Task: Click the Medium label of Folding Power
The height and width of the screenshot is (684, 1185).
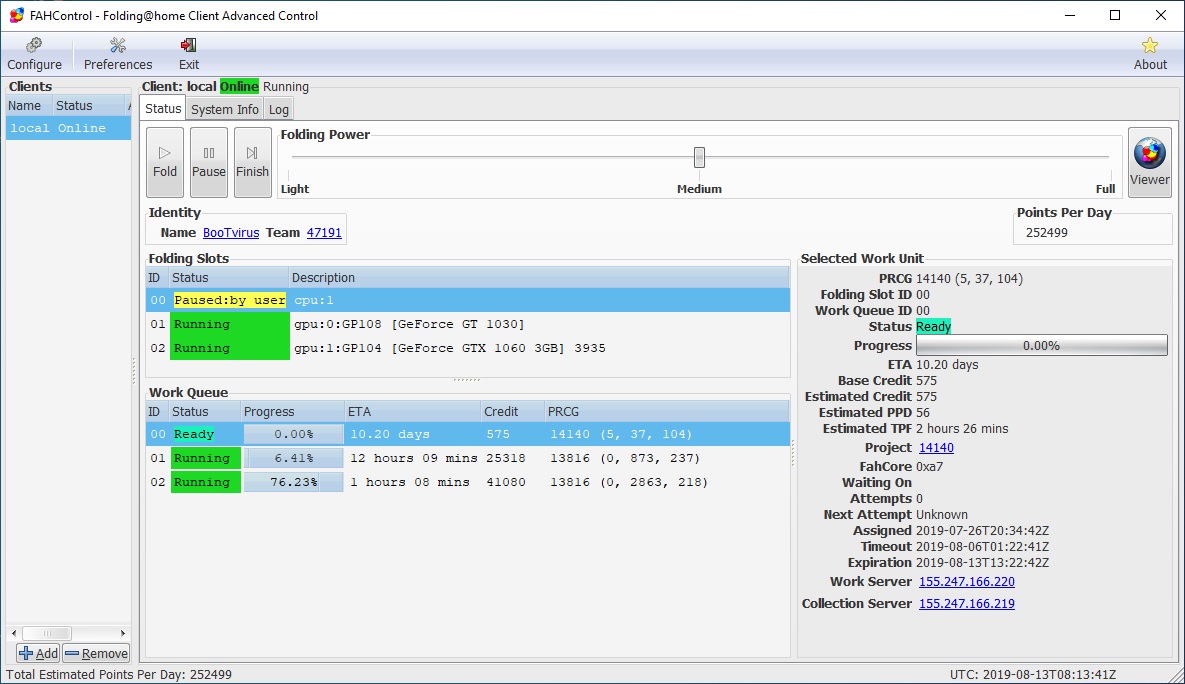Action: 699,189
